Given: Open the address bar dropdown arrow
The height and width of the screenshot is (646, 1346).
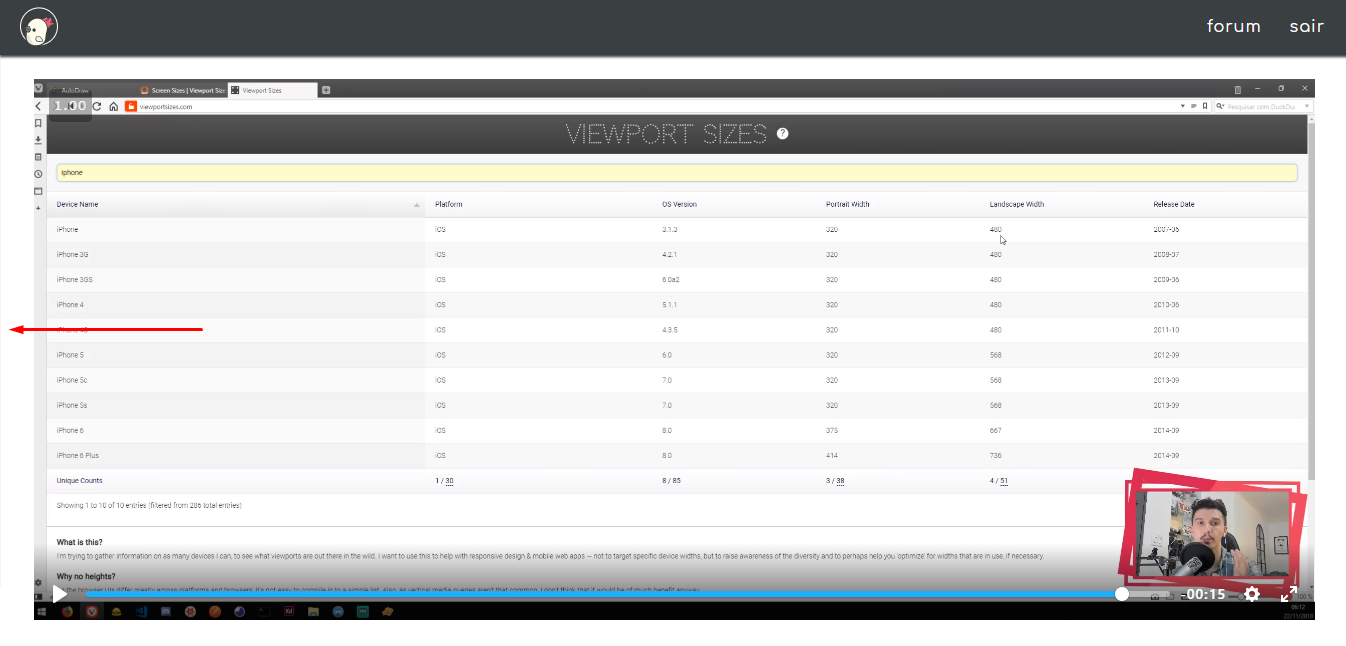Looking at the screenshot, I should 1182,106.
